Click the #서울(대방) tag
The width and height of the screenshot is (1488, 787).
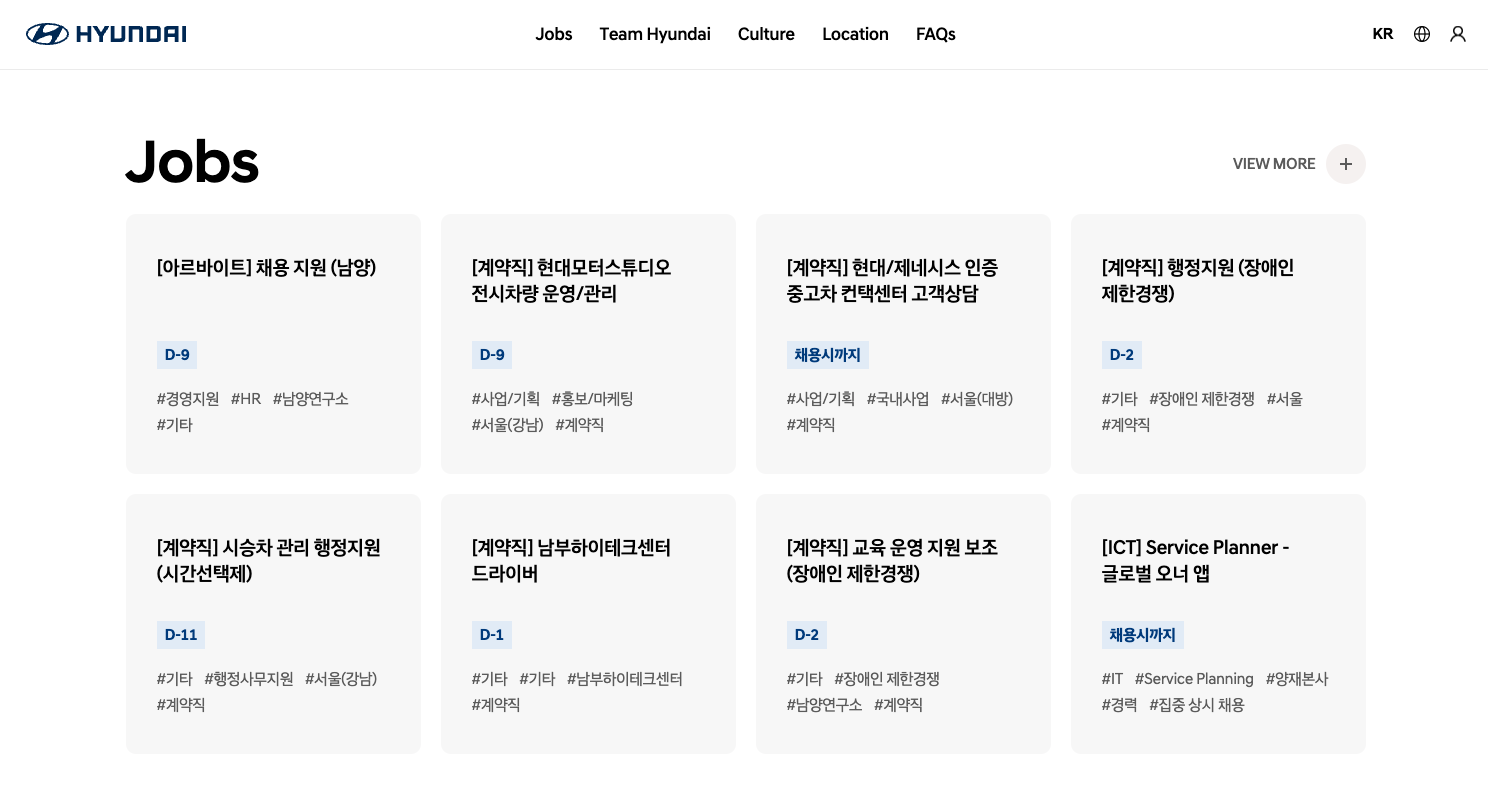click(977, 399)
